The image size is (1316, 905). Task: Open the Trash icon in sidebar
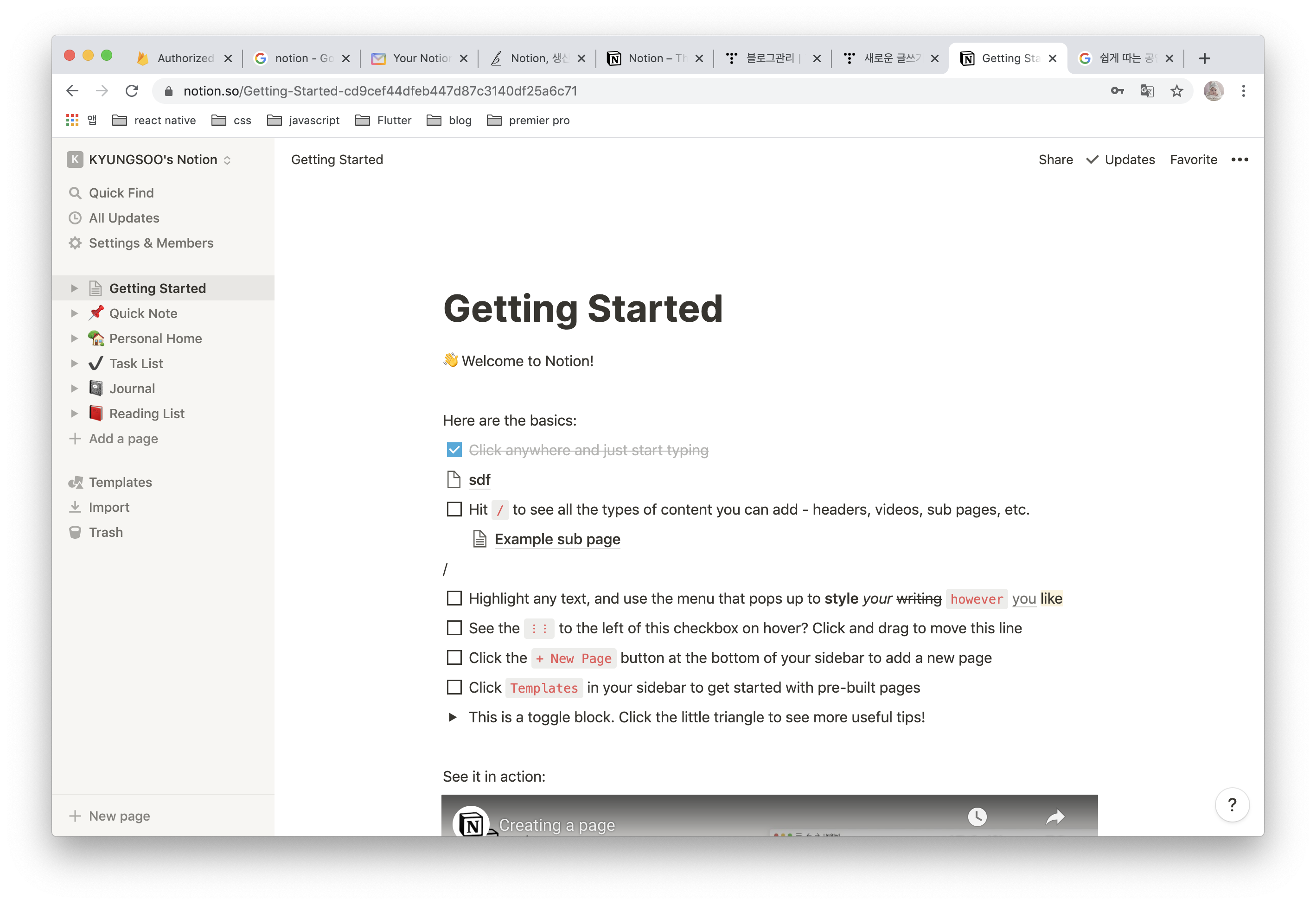point(75,532)
